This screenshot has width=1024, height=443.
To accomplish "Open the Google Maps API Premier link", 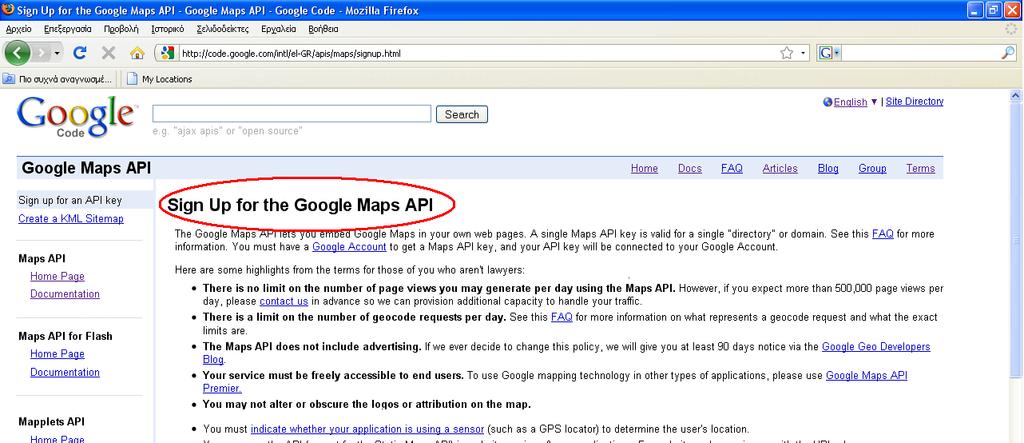I will point(867,376).
